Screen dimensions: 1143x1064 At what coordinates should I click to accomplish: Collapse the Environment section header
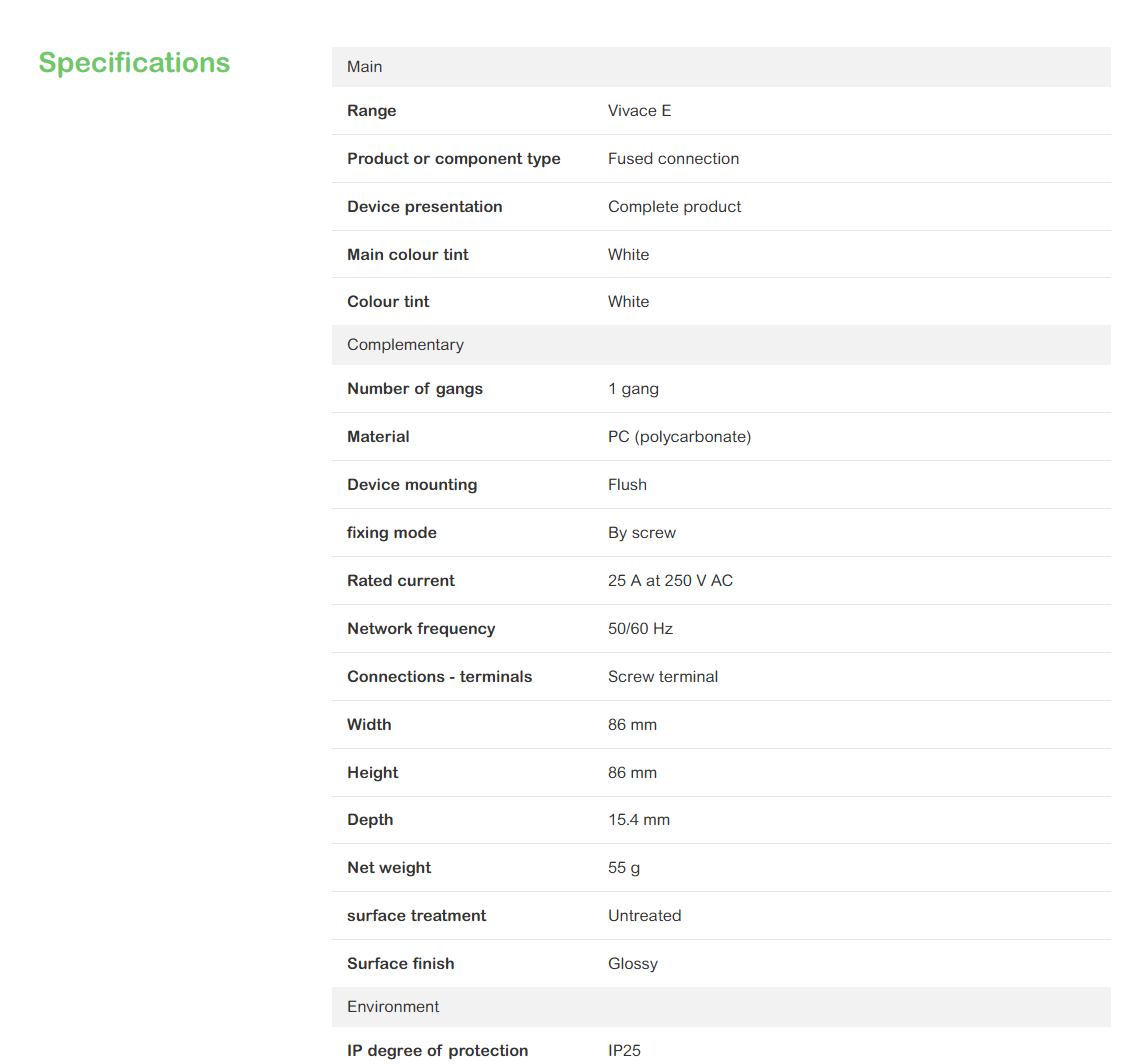click(721, 1007)
